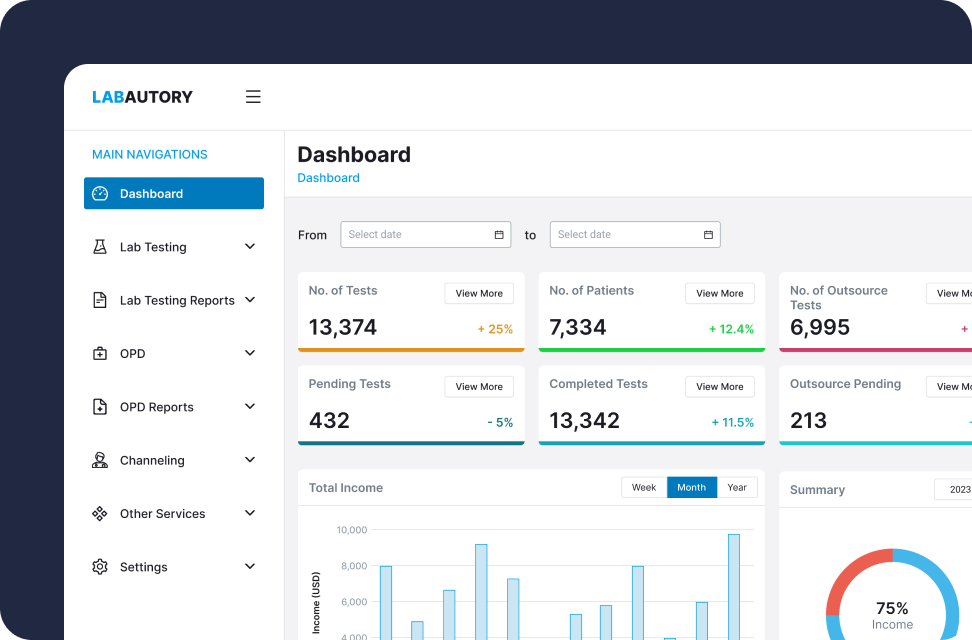The height and width of the screenshot is (640, 972).
Task: Open the Settings gear icon
Action: tap(100, 566)
